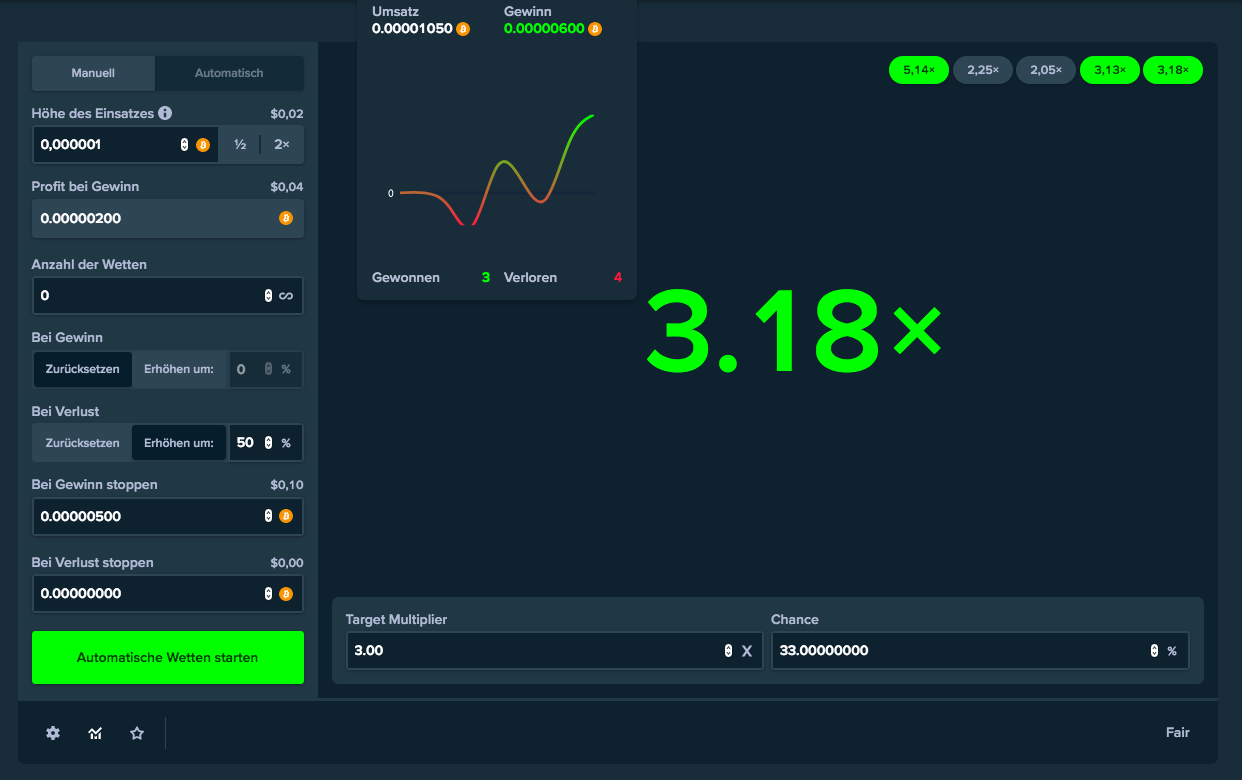The image size is (1242, 780).
Task: Switch to the Manuell tab
Action: coord(93,73)
